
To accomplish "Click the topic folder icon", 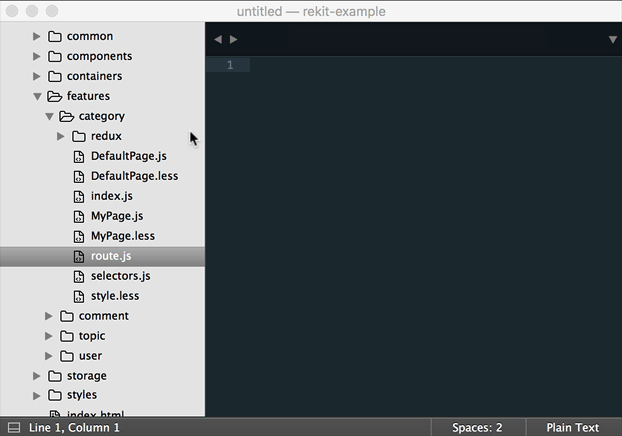I will [67, 336].
